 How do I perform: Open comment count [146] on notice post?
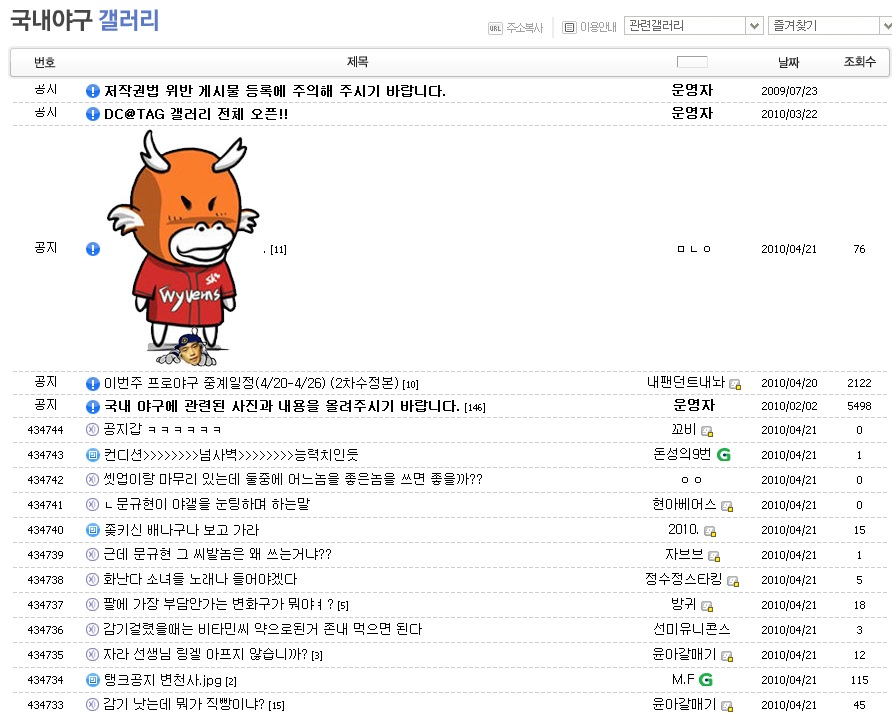pyautogui.click(x=475, y=407)
